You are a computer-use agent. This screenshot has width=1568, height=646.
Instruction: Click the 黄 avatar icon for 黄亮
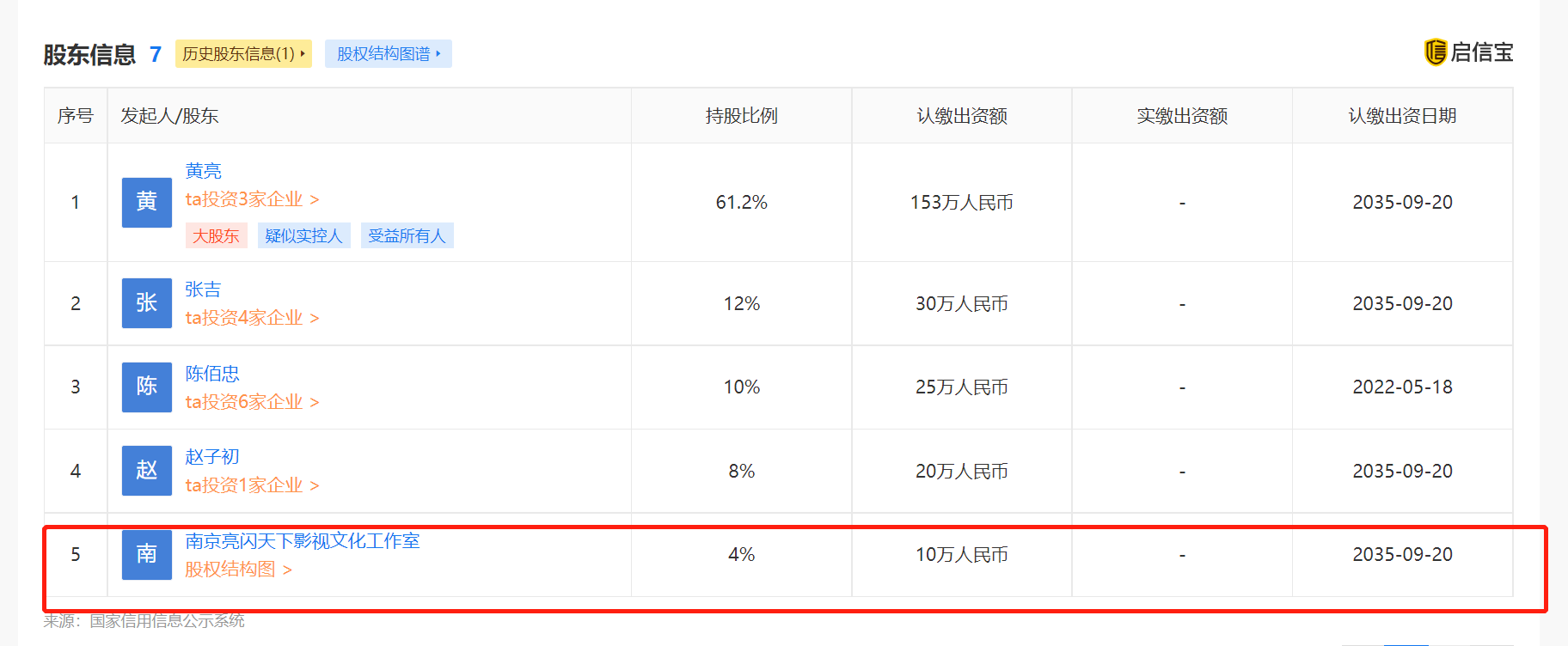click(x=147, y=203)
